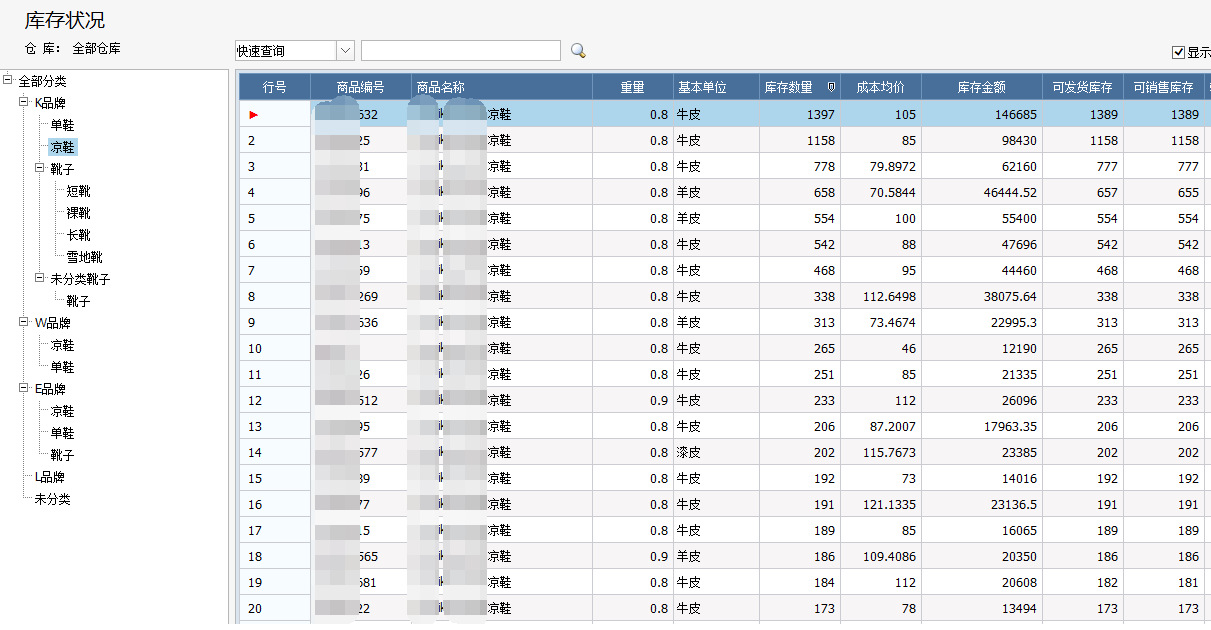
Task: Click stock amount 12190 cell
Action: click(x=981, y=349)
